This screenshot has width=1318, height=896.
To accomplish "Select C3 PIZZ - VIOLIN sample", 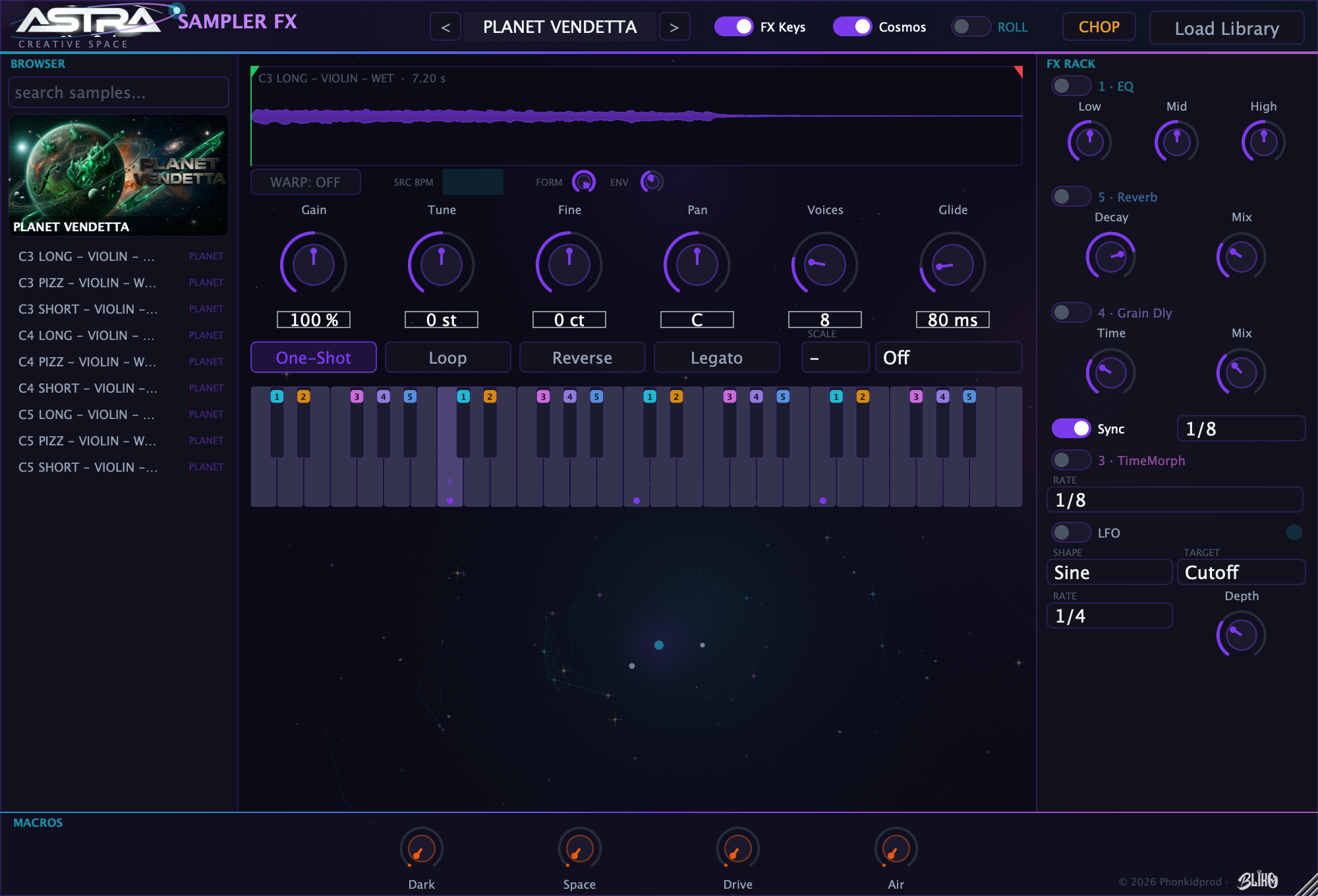I will click(x=119, y=283).
